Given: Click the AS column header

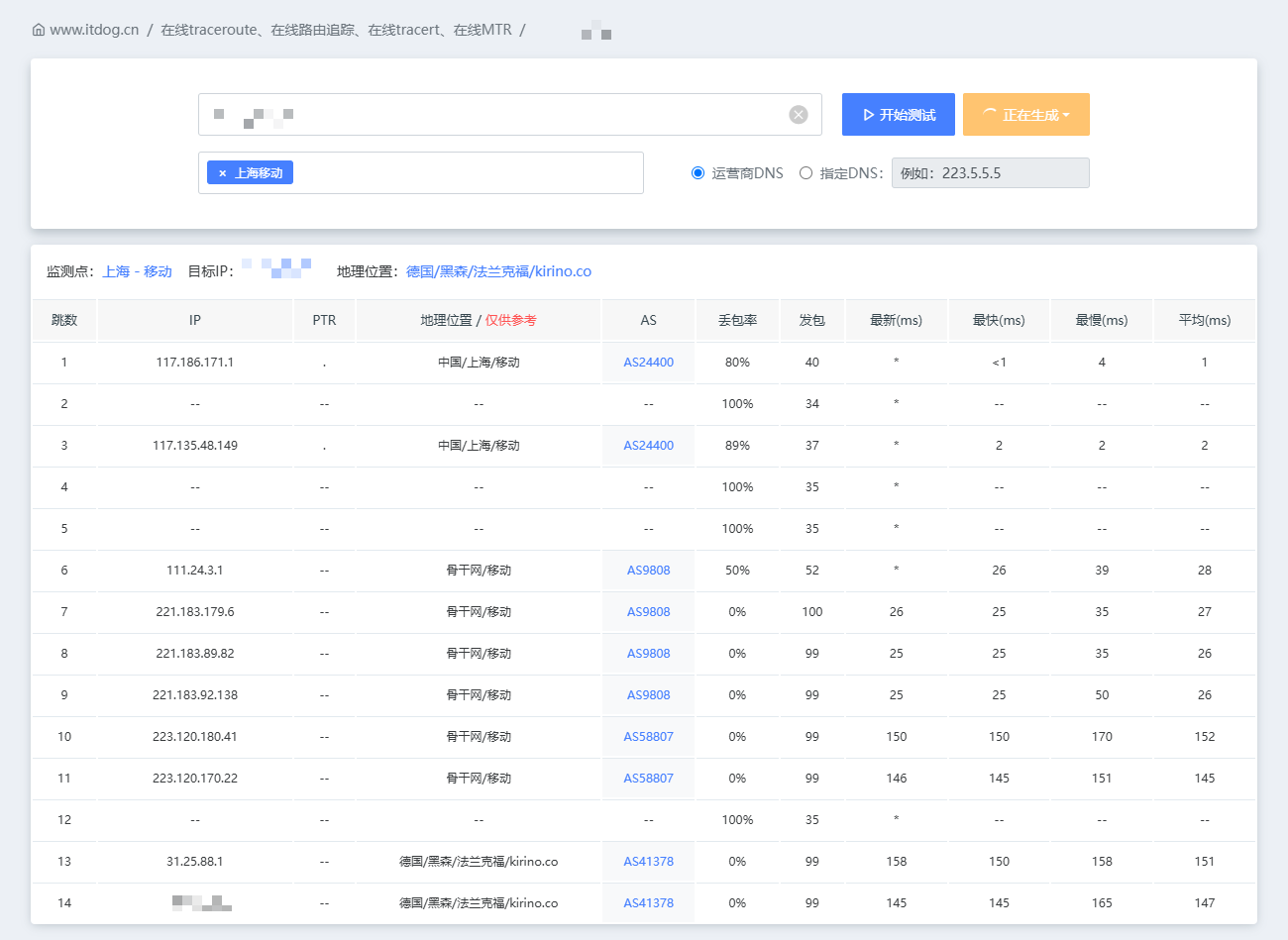Looking at the screenshot, I should coord(649,321).
